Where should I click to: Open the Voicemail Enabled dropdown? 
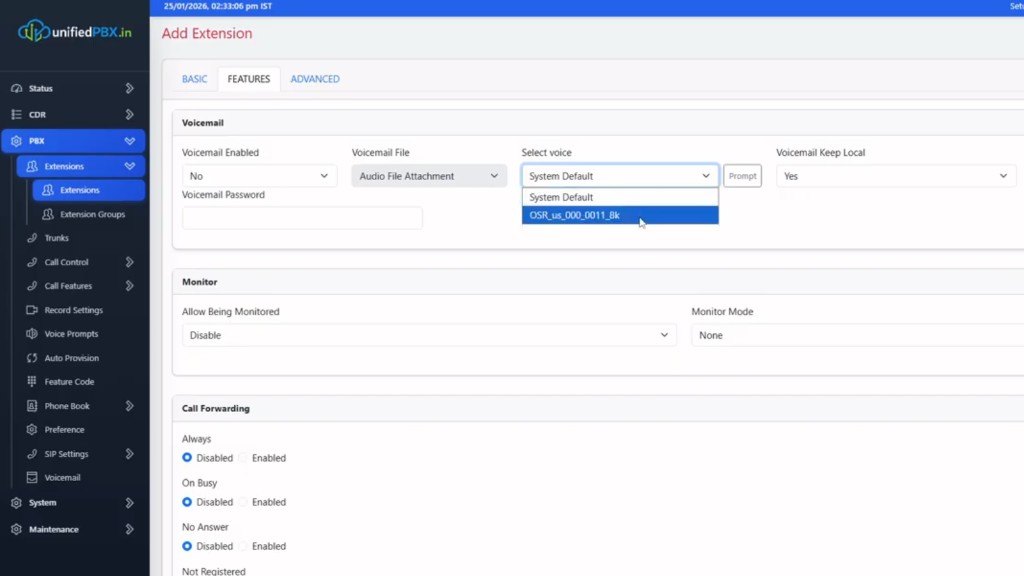(259, 176)
